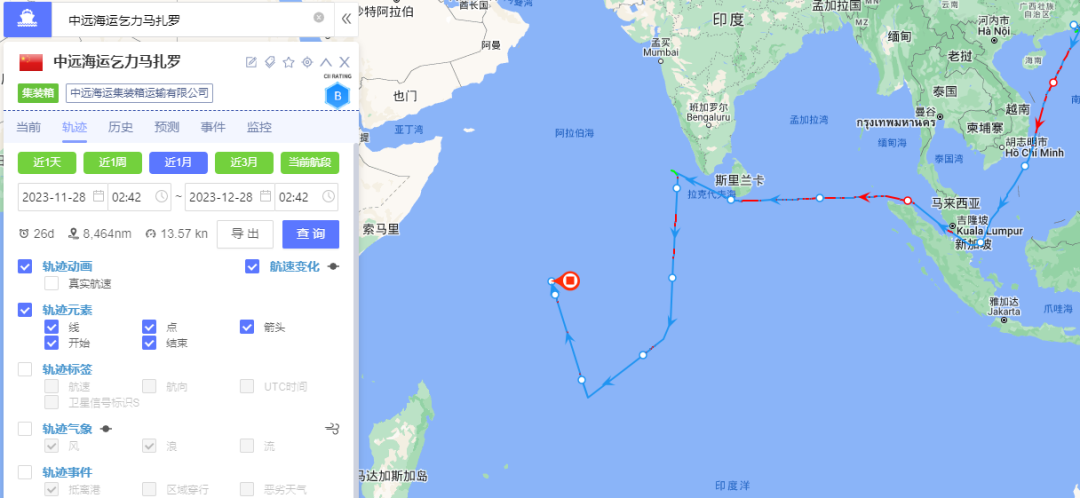Click the CII rating B hexagon badge

(x=337, y=96)
